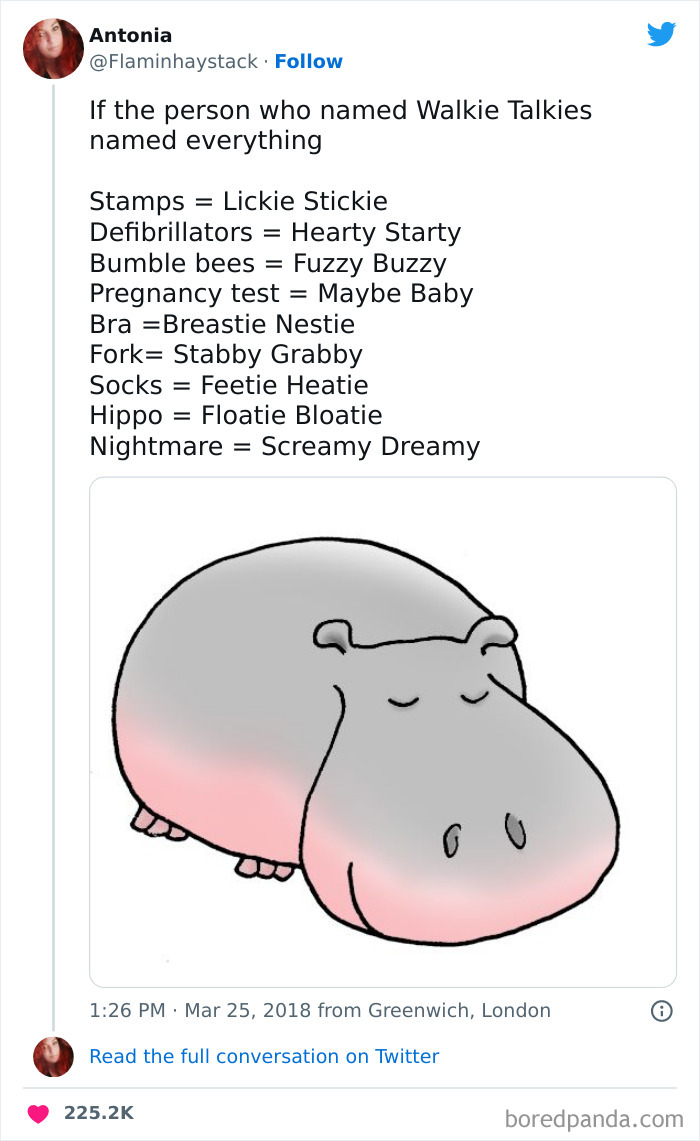Open the tweet info icon
Image resolution: width=700 pixels, height=1141 pixels.
click(661, 1011)
